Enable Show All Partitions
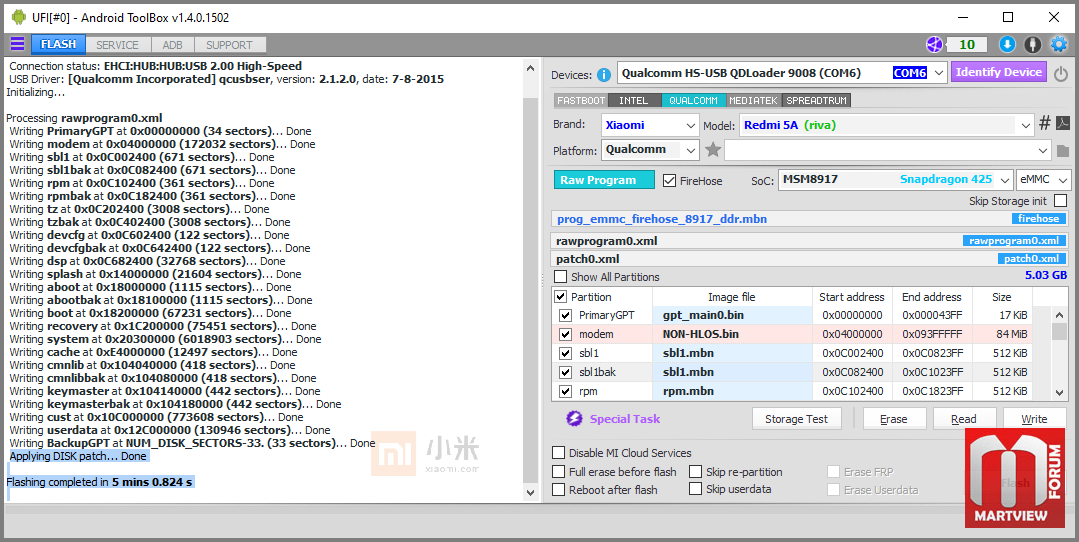Image resolution: width=1079 pixels, height=542 pixels. click(561, 277)
